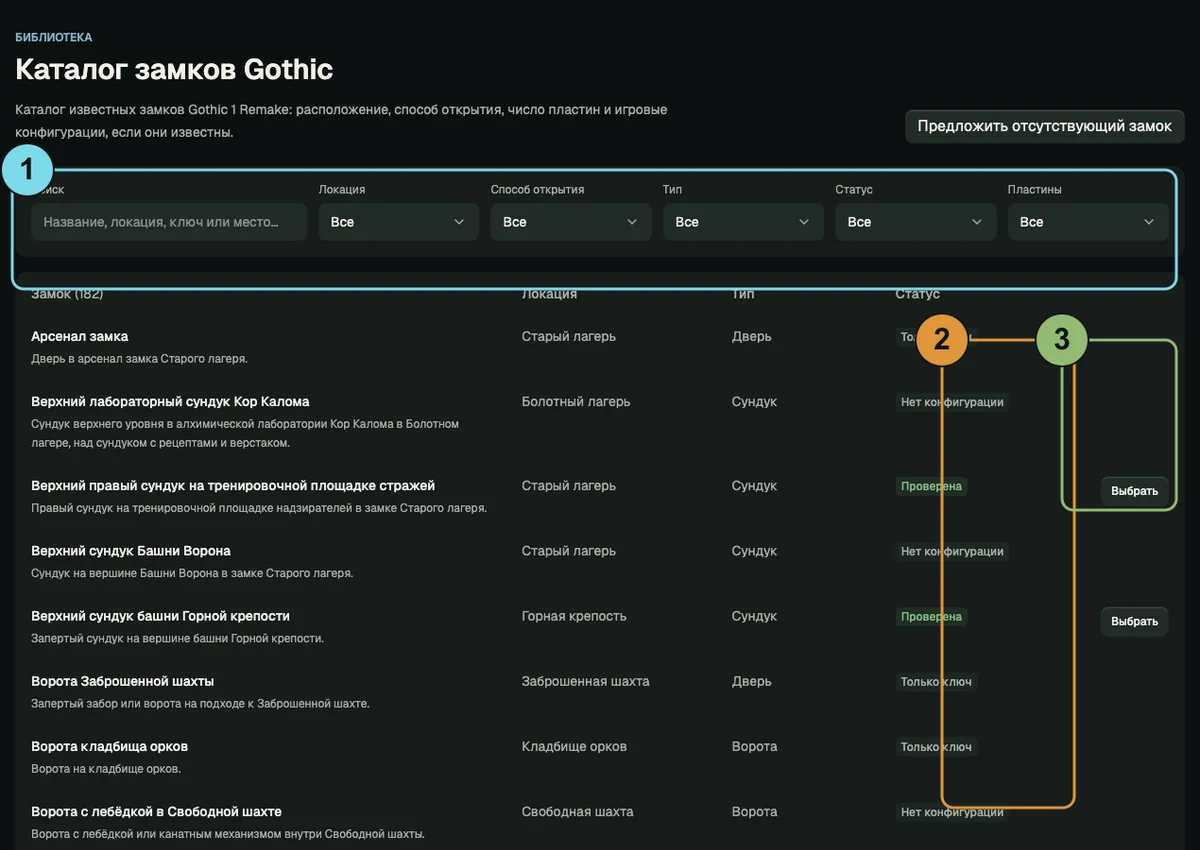This screenshot has height=850, width=1200.
Task: Click the Библиотека breadcrumb label
Action: click(x=54, y=37)
